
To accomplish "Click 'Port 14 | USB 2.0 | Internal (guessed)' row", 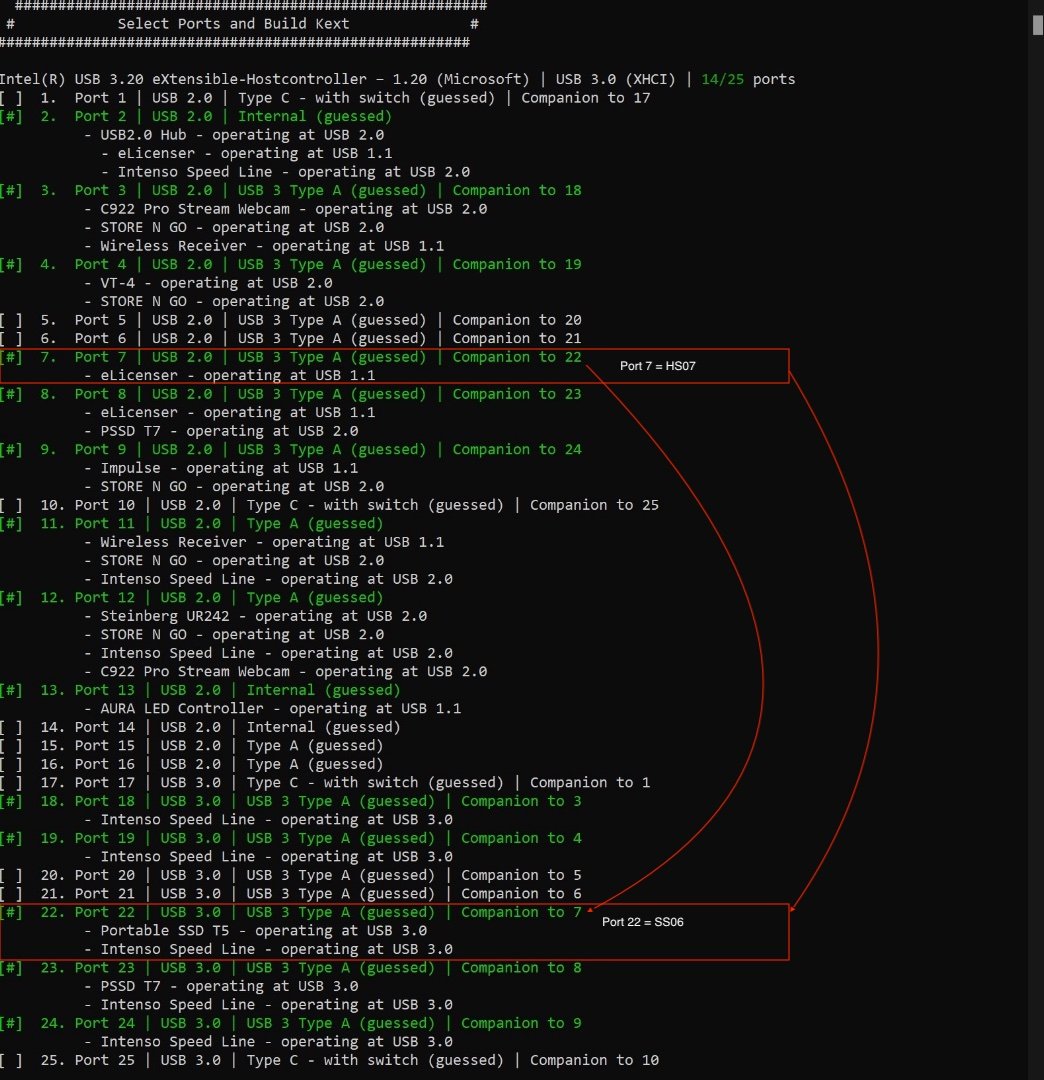I will [x=200, y=727].
